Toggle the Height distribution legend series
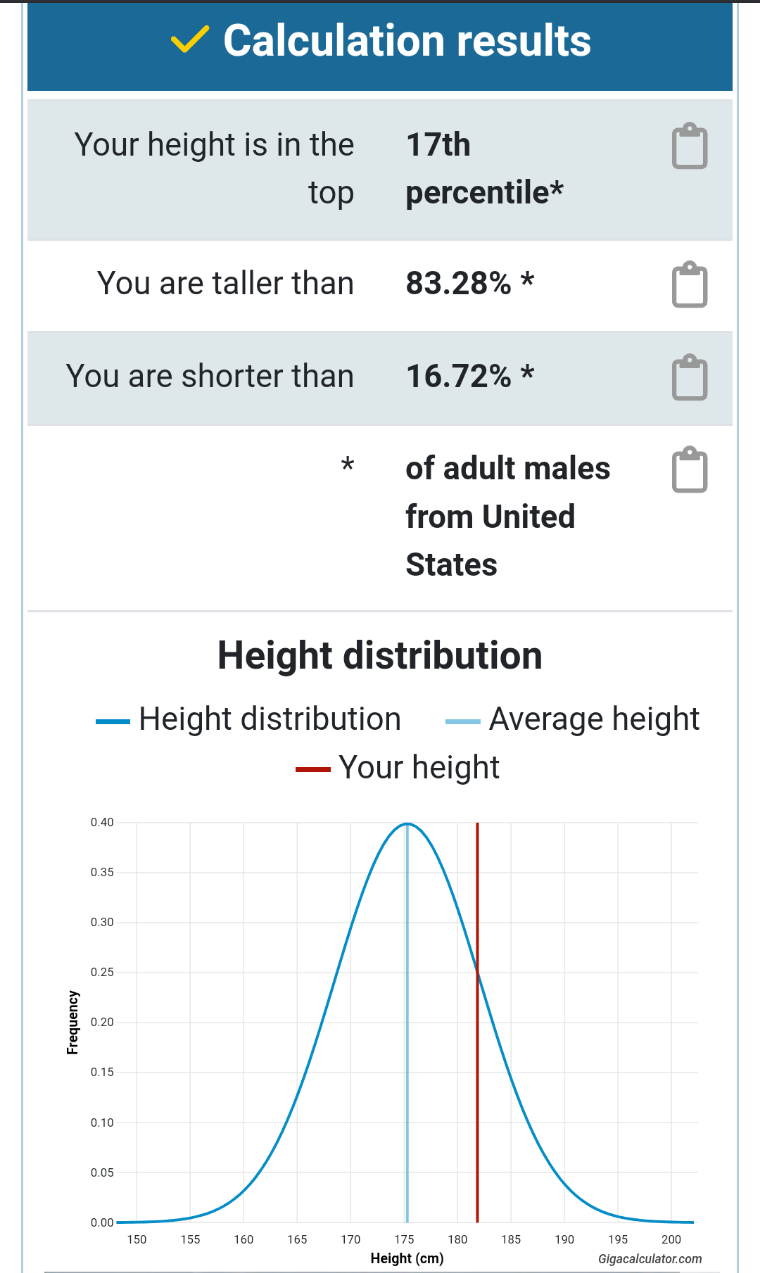This screenshot has width=760, height=1273. click(269, 719)
